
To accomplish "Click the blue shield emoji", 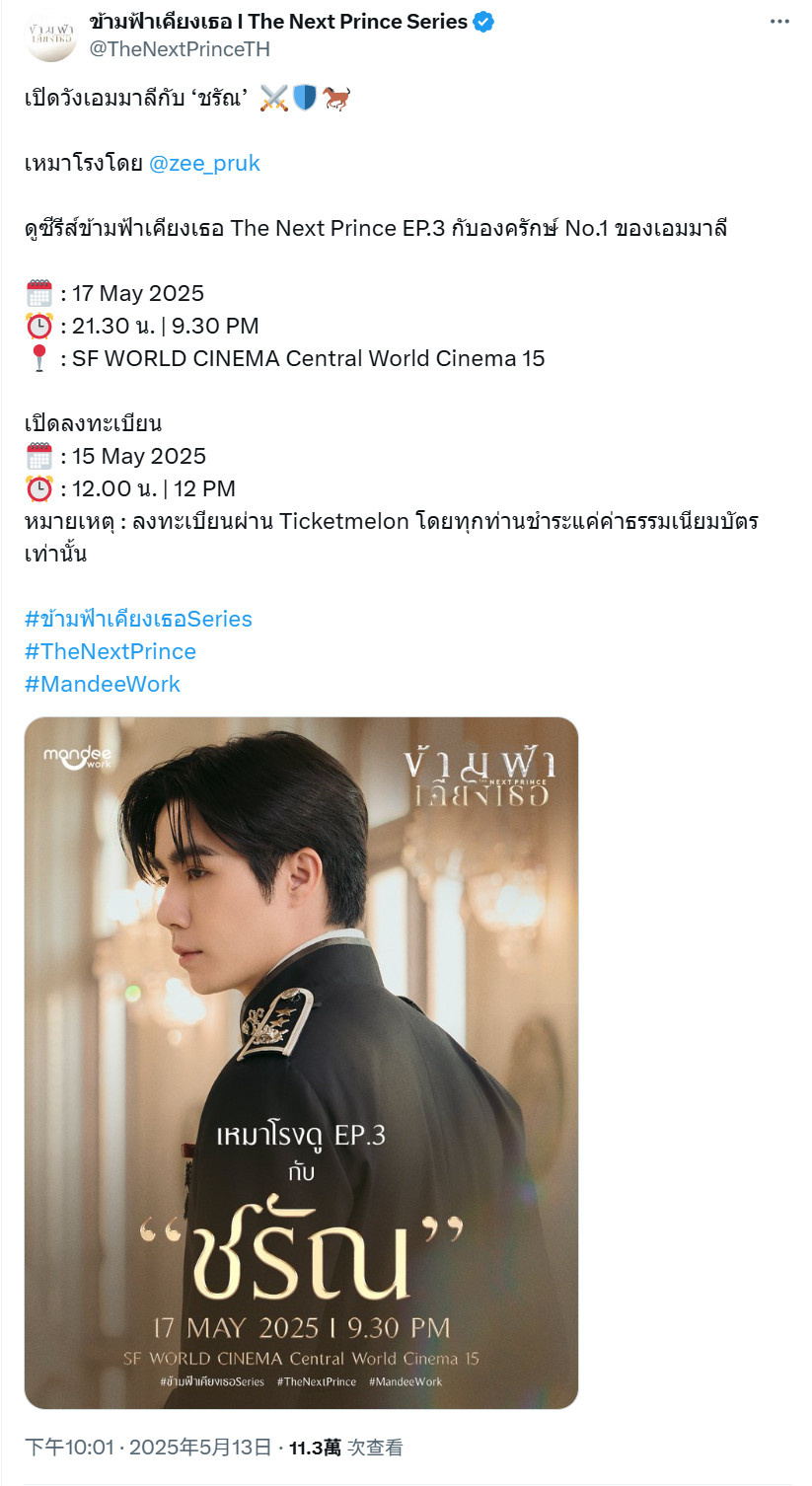I will 304,98.
